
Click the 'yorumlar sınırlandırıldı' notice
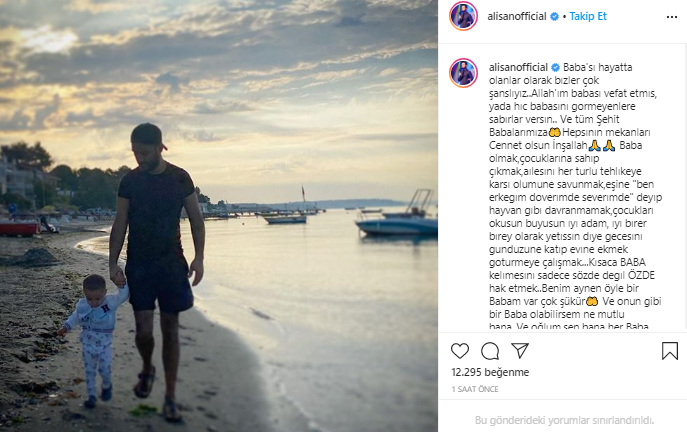[563, 420]
